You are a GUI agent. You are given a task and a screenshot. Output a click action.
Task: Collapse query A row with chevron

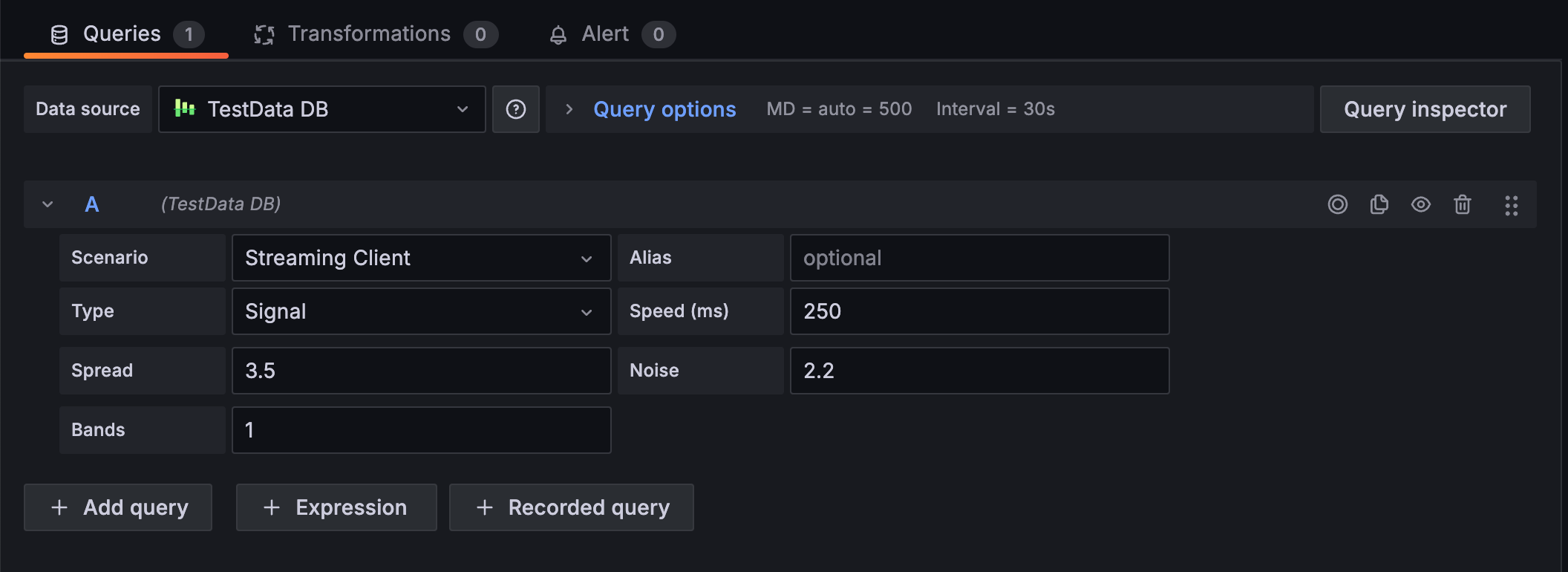pyautogui.click(x=48, y=204)
